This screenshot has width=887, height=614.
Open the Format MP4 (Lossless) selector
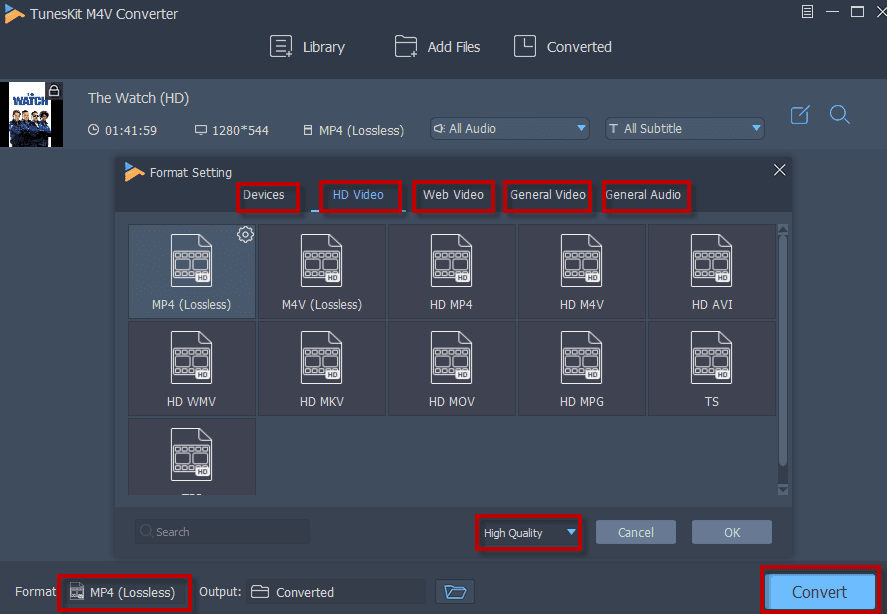[x=125, y=592]
